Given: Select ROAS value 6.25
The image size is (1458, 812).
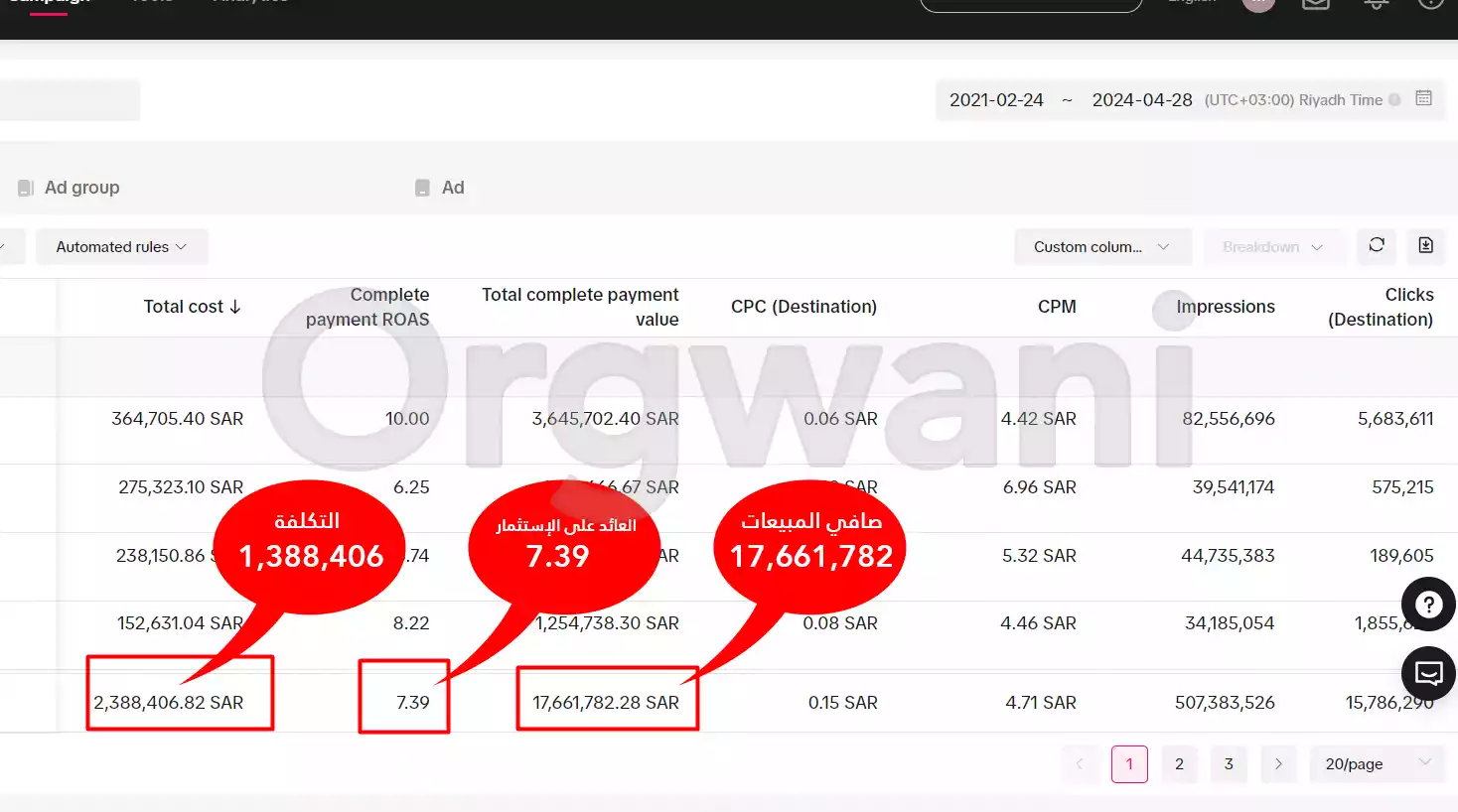Looking at the screenshot, I should coord(411,487).
